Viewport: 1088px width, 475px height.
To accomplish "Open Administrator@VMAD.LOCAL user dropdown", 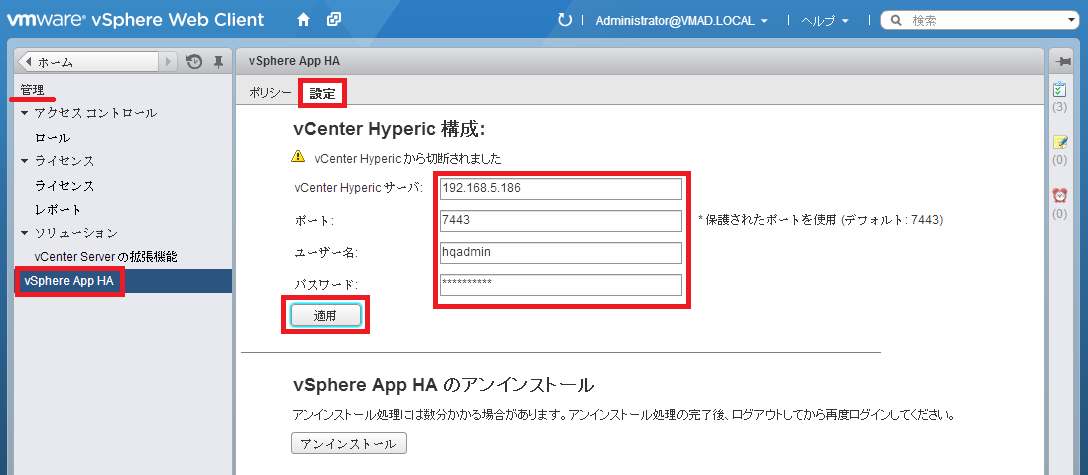I will coord(681,21).
